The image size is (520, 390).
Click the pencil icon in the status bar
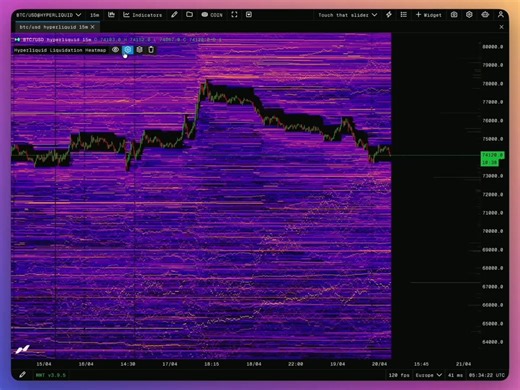22,375
